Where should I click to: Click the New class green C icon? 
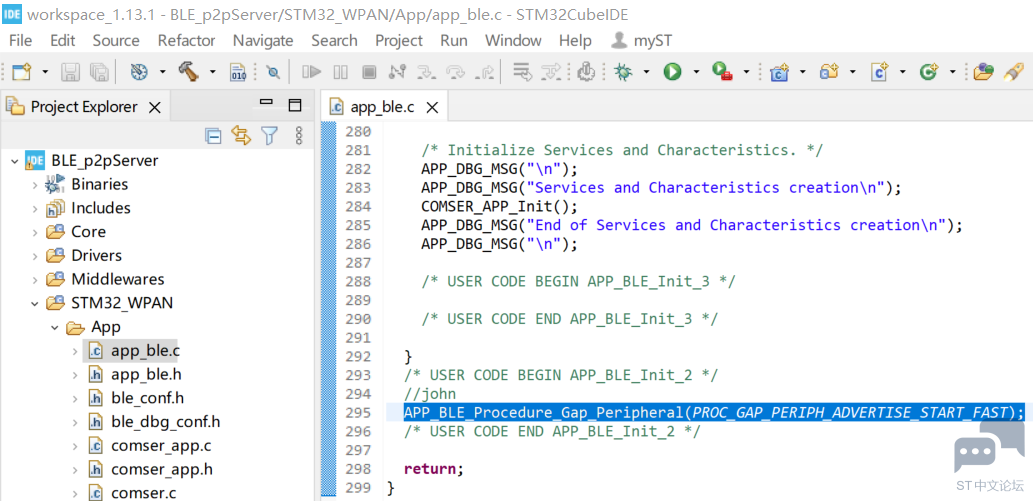point(928,72)
